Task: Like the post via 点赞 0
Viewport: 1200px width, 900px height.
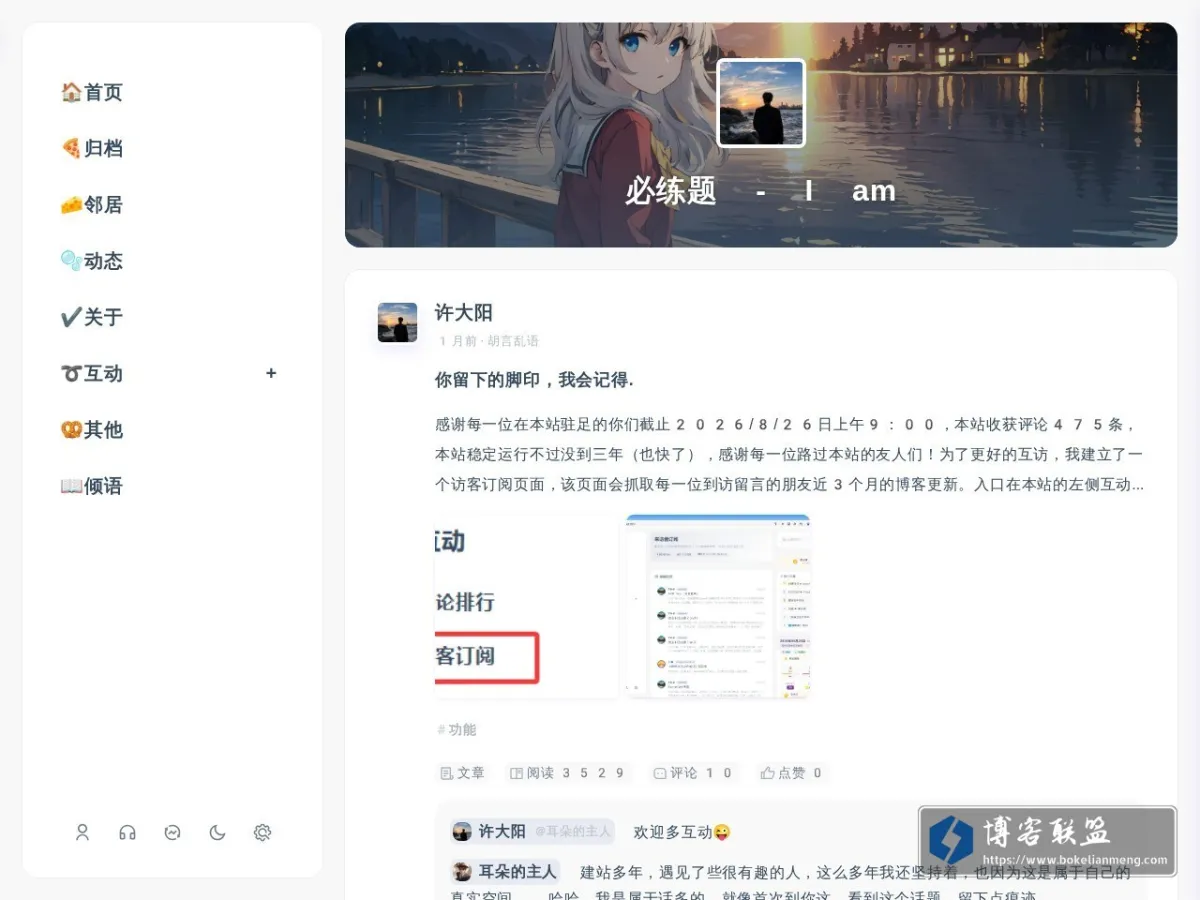Action: (792, 773)
